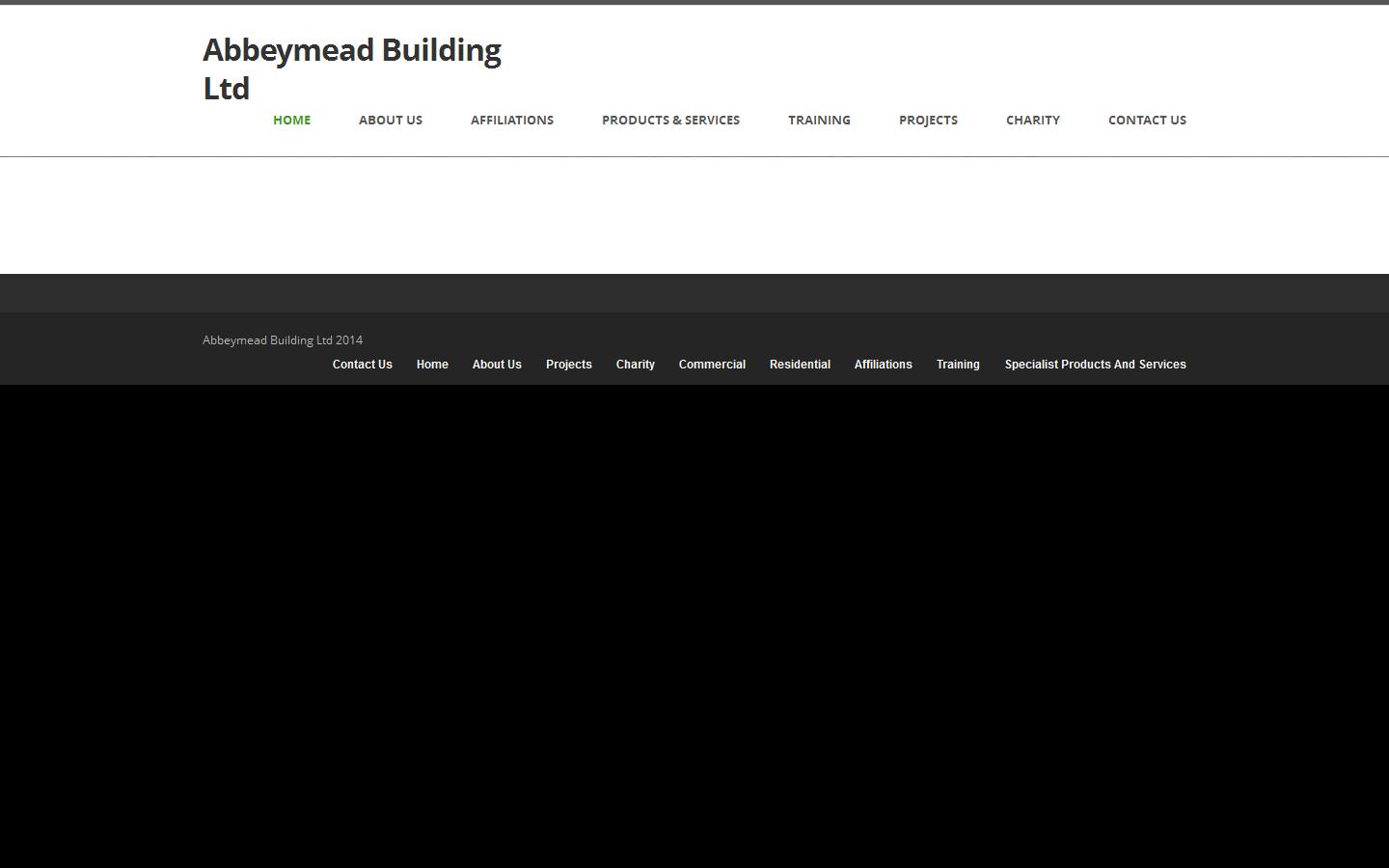Open the Home tab in top navigation
Image resolution: width=1389 pixels, height=868 pixels.
coord(291,120)
